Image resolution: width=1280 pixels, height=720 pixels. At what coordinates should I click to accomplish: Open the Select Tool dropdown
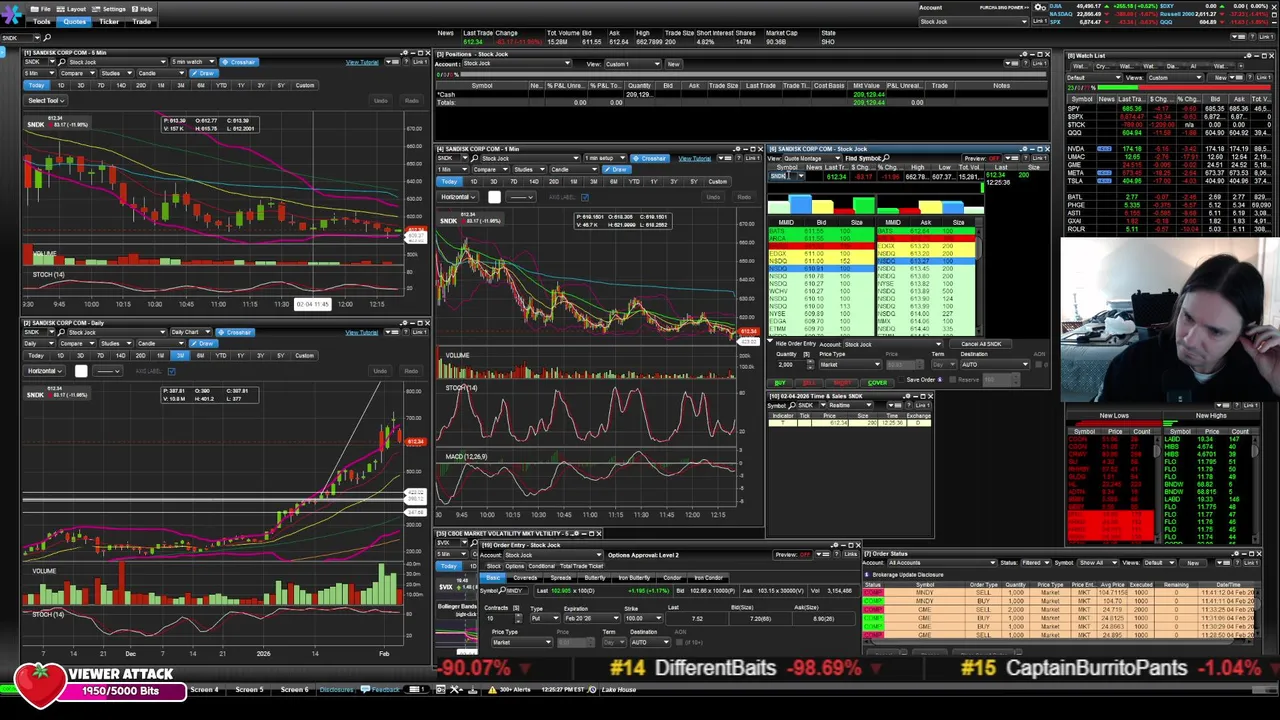(x=45, y=100)
